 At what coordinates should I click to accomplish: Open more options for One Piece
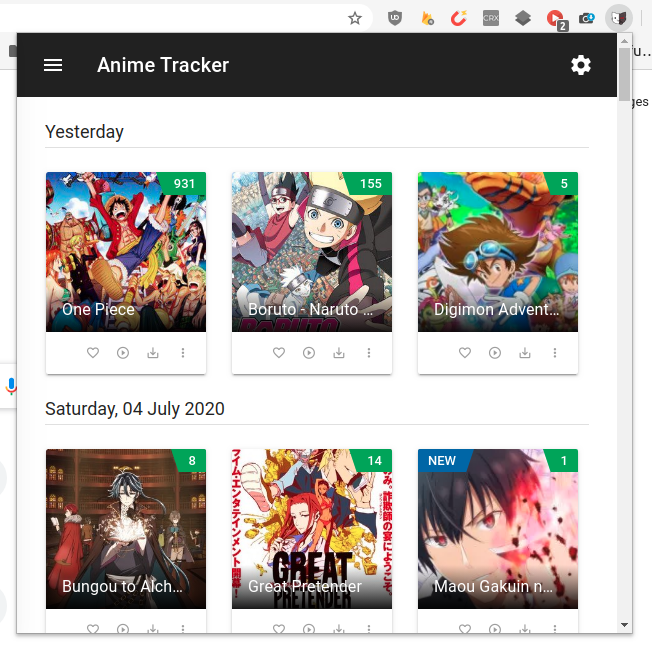point(183,353)
